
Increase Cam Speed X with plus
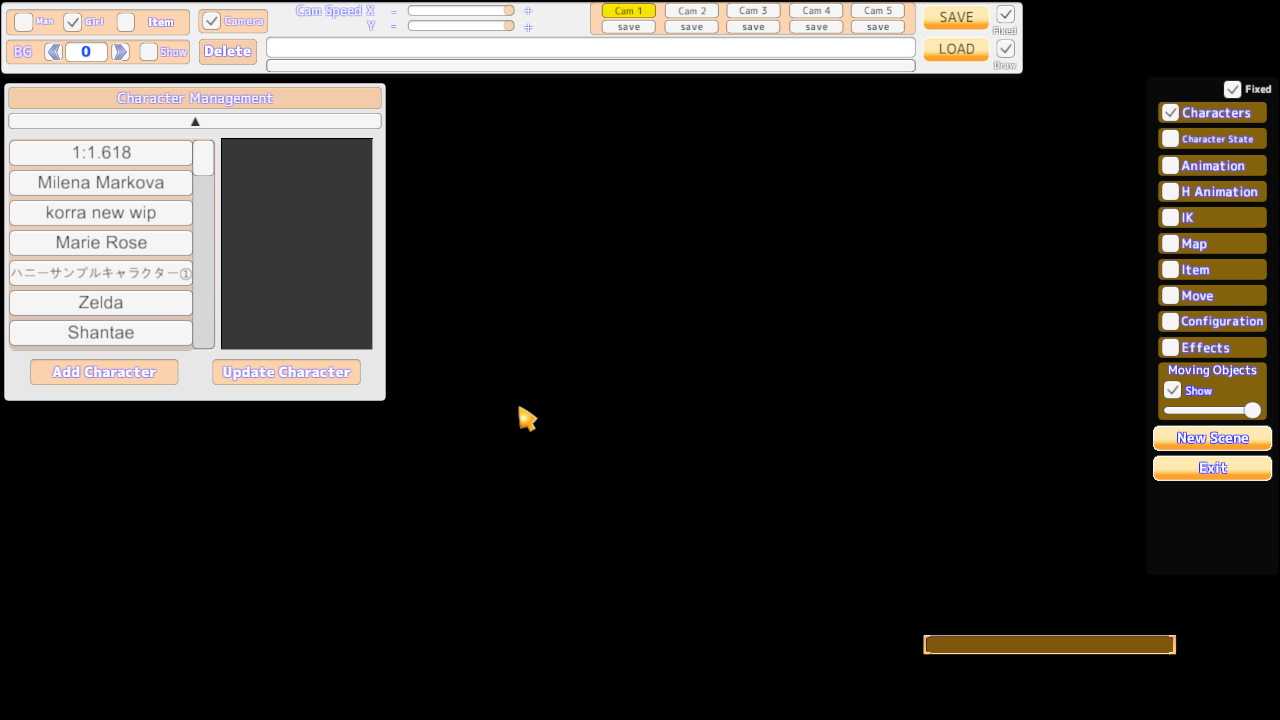[x=528, y=11]
